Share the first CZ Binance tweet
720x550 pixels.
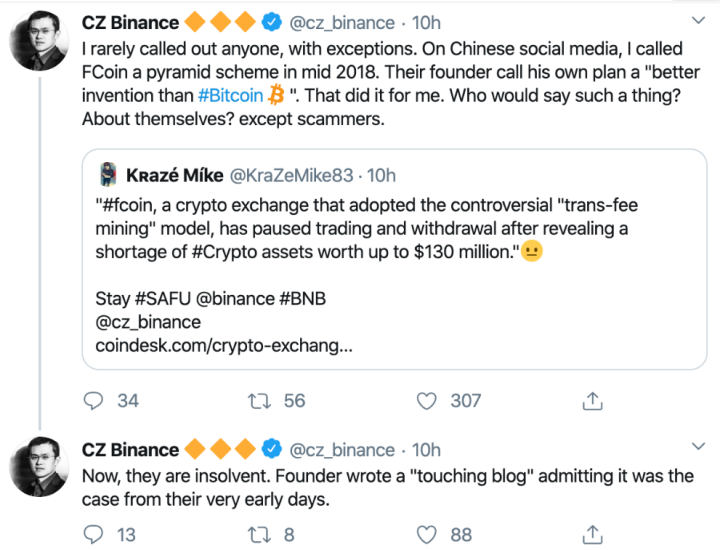coord(592,401)
